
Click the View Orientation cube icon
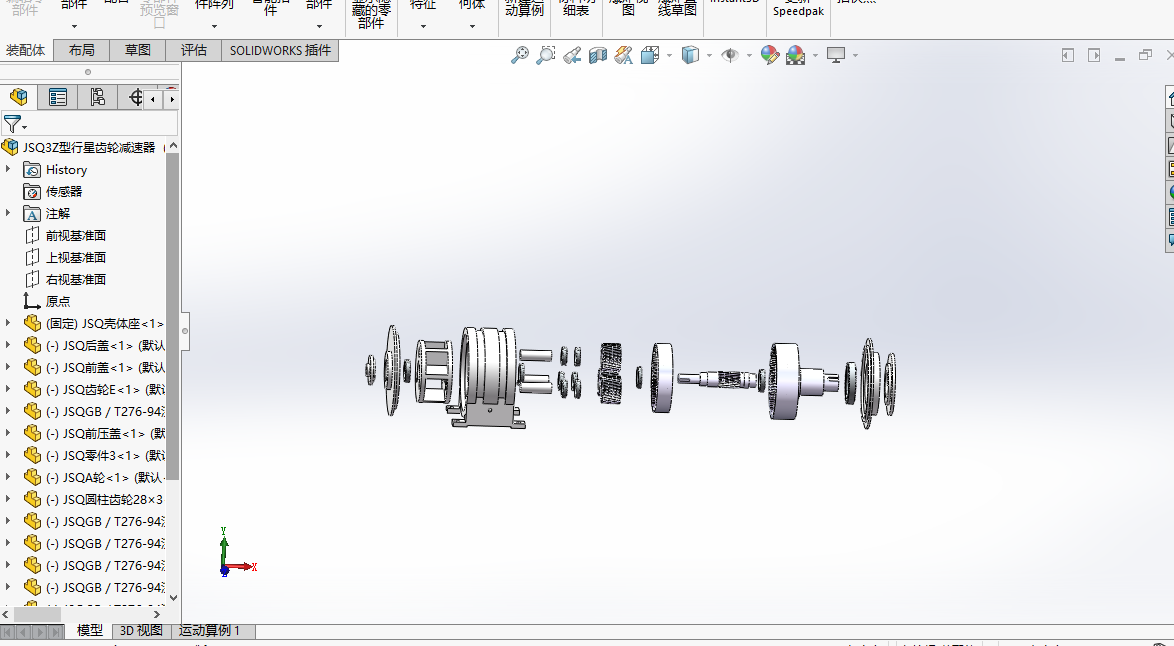point(649,55)
